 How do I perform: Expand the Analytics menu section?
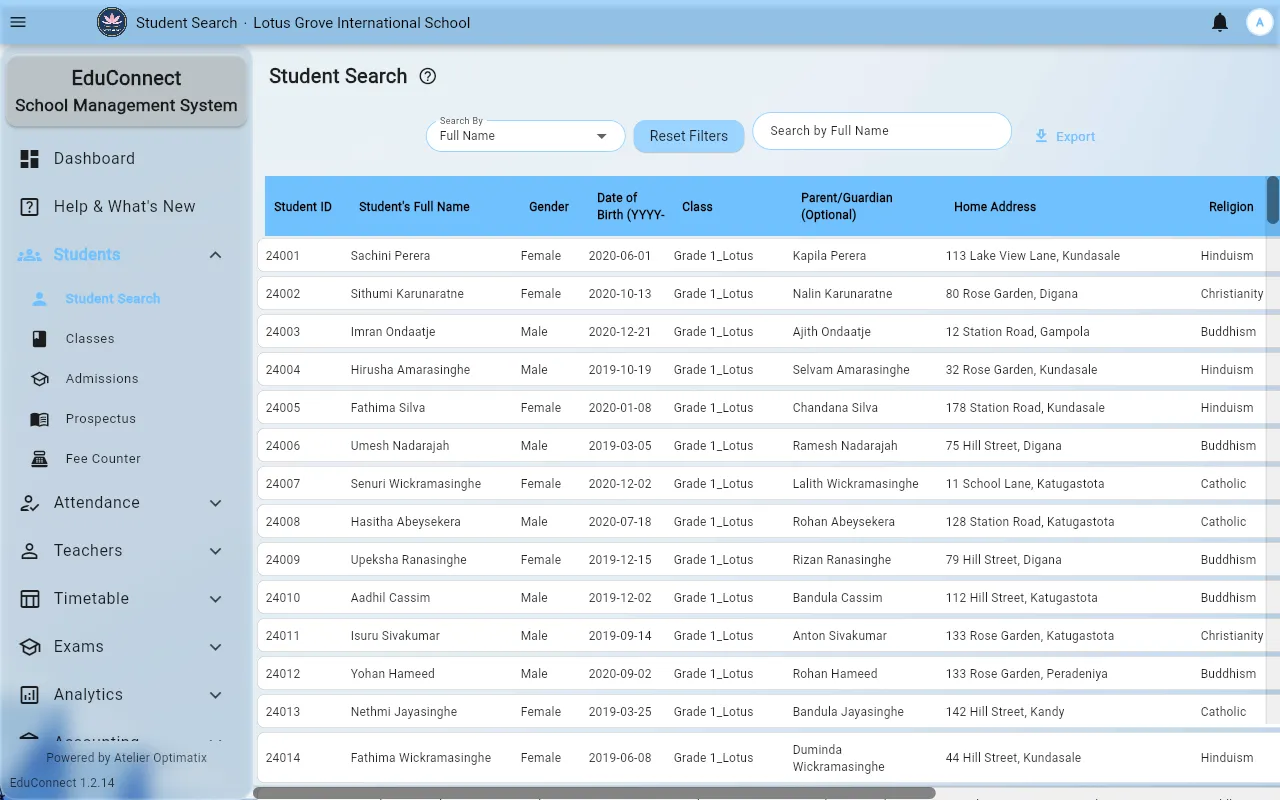pos(215,695)
